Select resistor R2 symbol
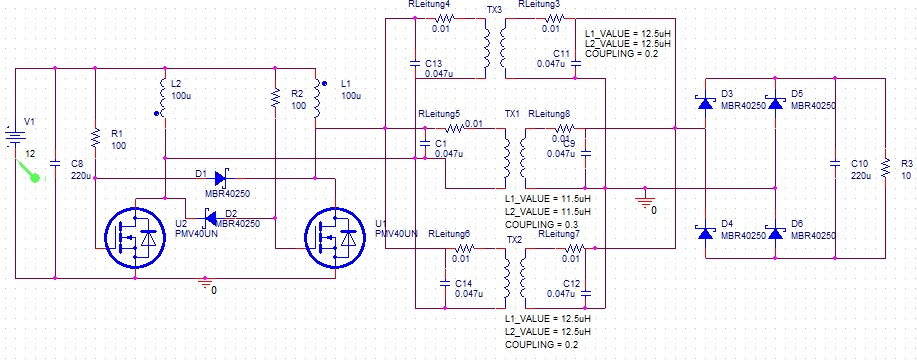 click(275, 98)
